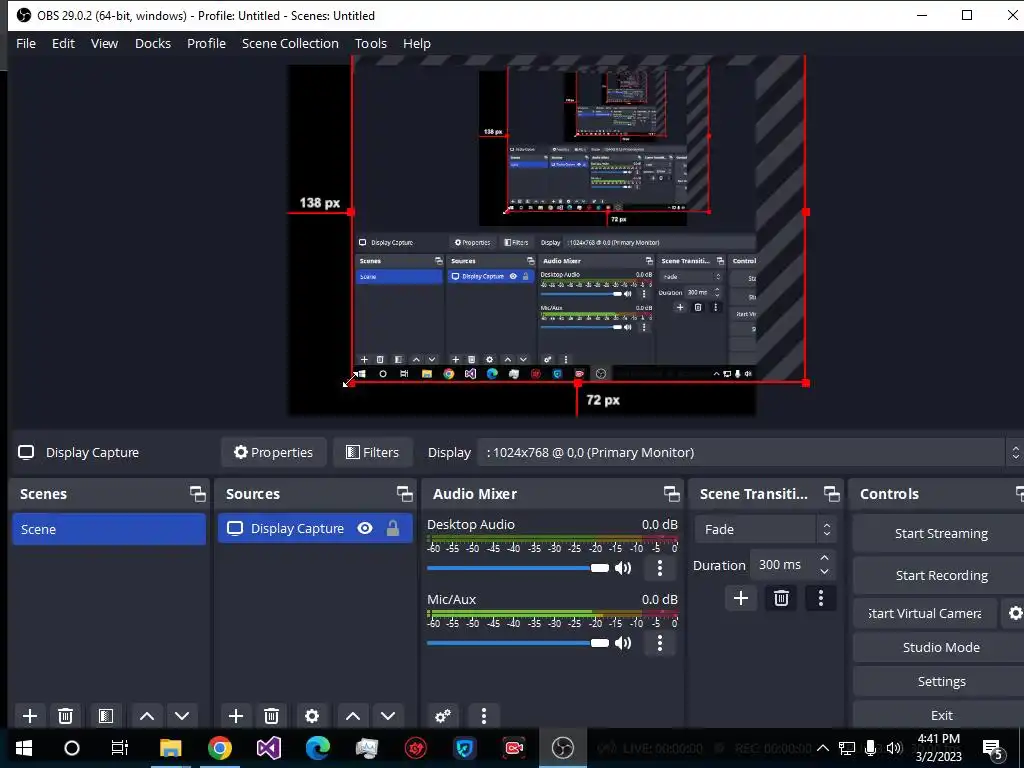Image resolution: width=1024 pixels, height=768 pixels.
Task: Open the Profile menu
Action: pyautogui.click(x=206, y=43)
